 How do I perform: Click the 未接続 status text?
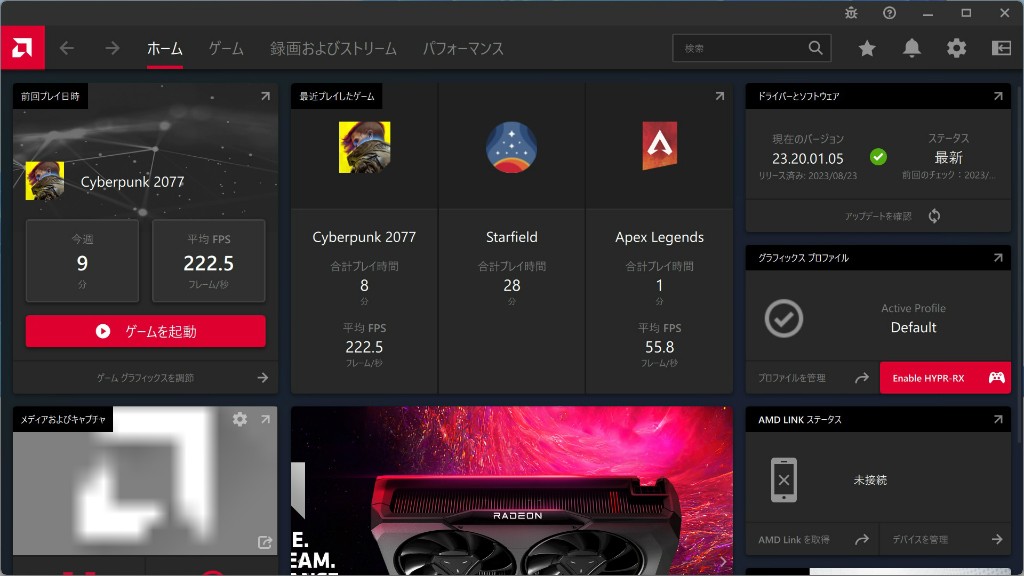[870, 480]
